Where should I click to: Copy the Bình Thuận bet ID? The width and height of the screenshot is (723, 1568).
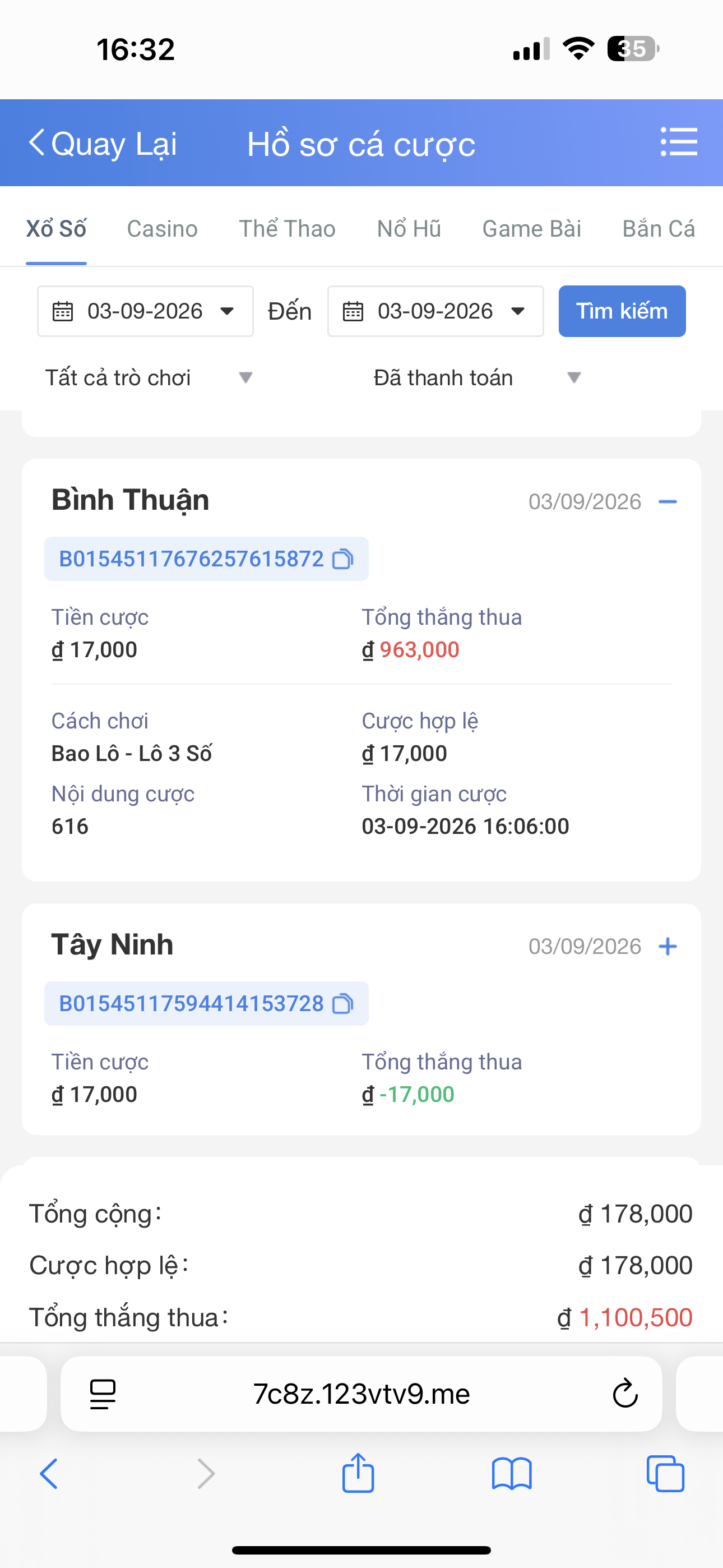click(x=342, y=559)
